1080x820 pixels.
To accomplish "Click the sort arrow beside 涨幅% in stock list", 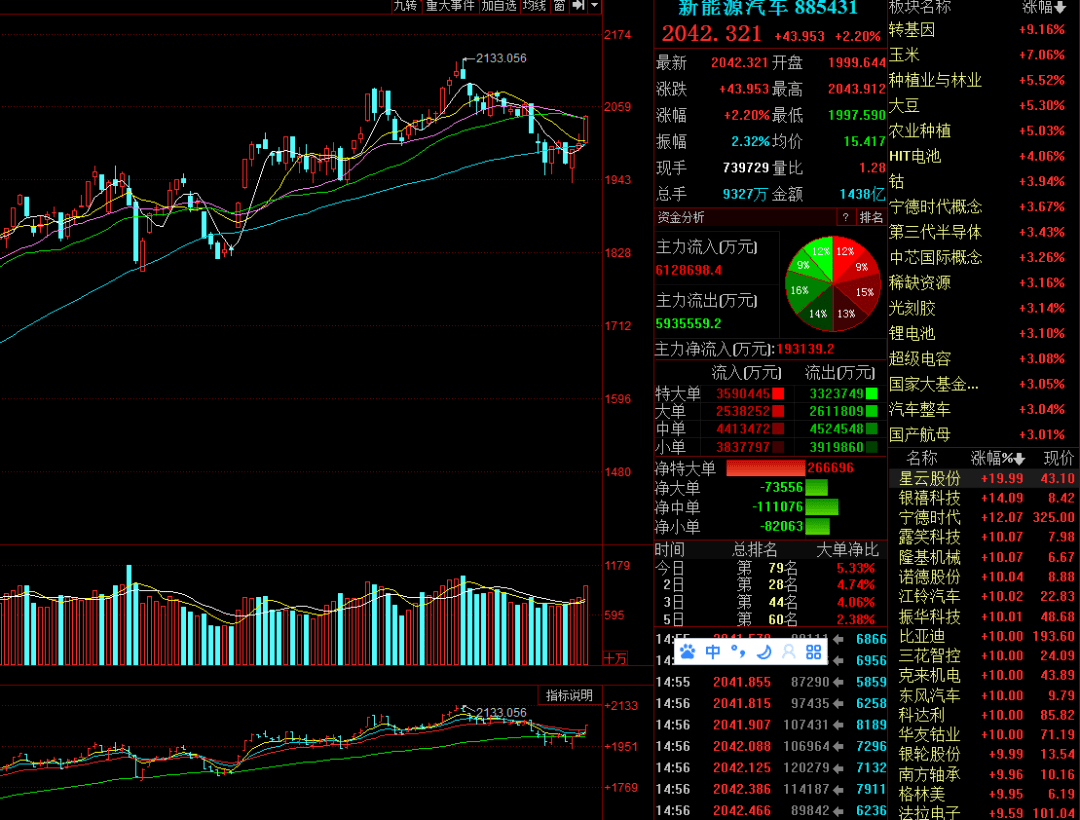I will pos(1019,459).
